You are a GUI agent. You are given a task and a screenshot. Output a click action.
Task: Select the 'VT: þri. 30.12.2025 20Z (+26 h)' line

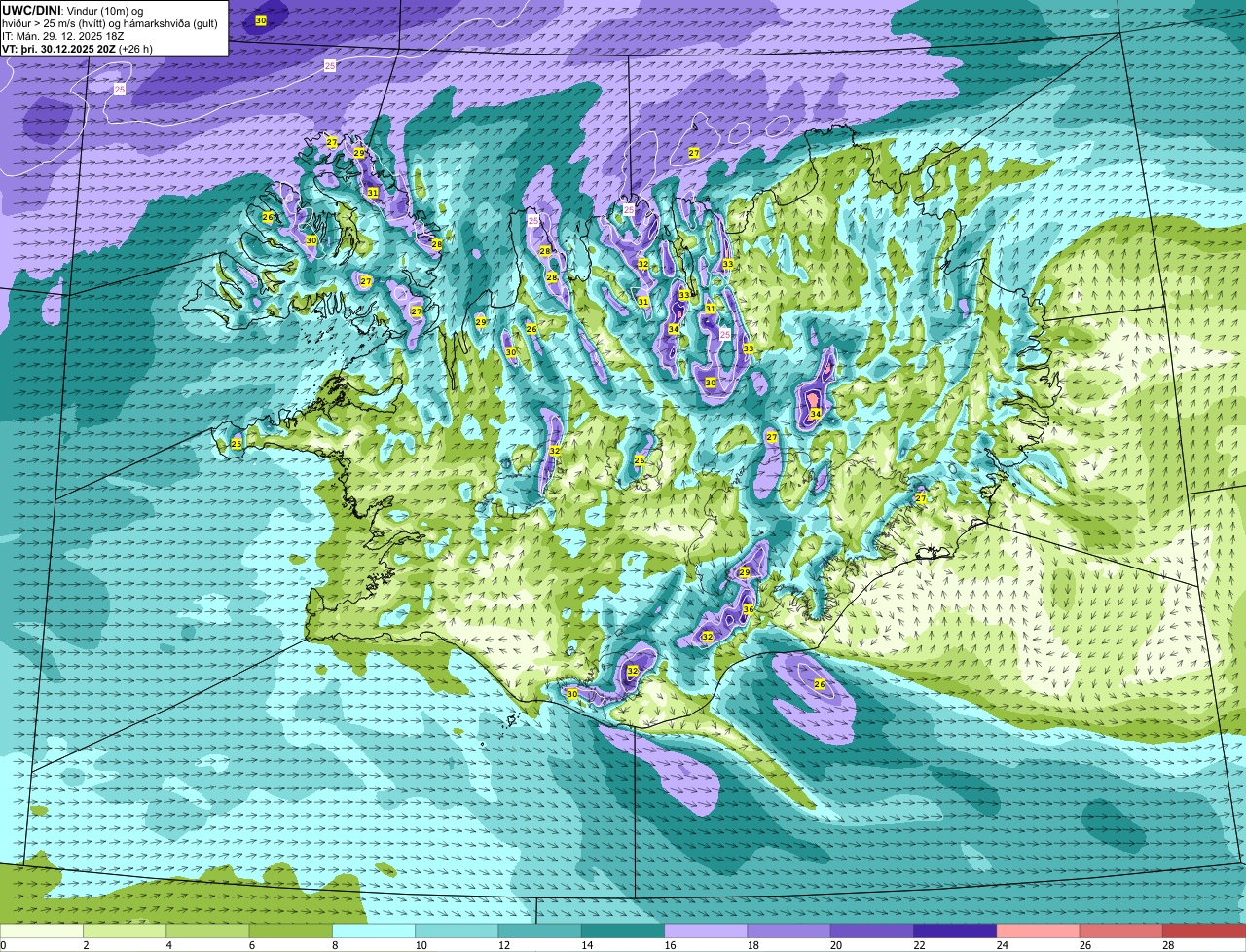pos(78,49)
